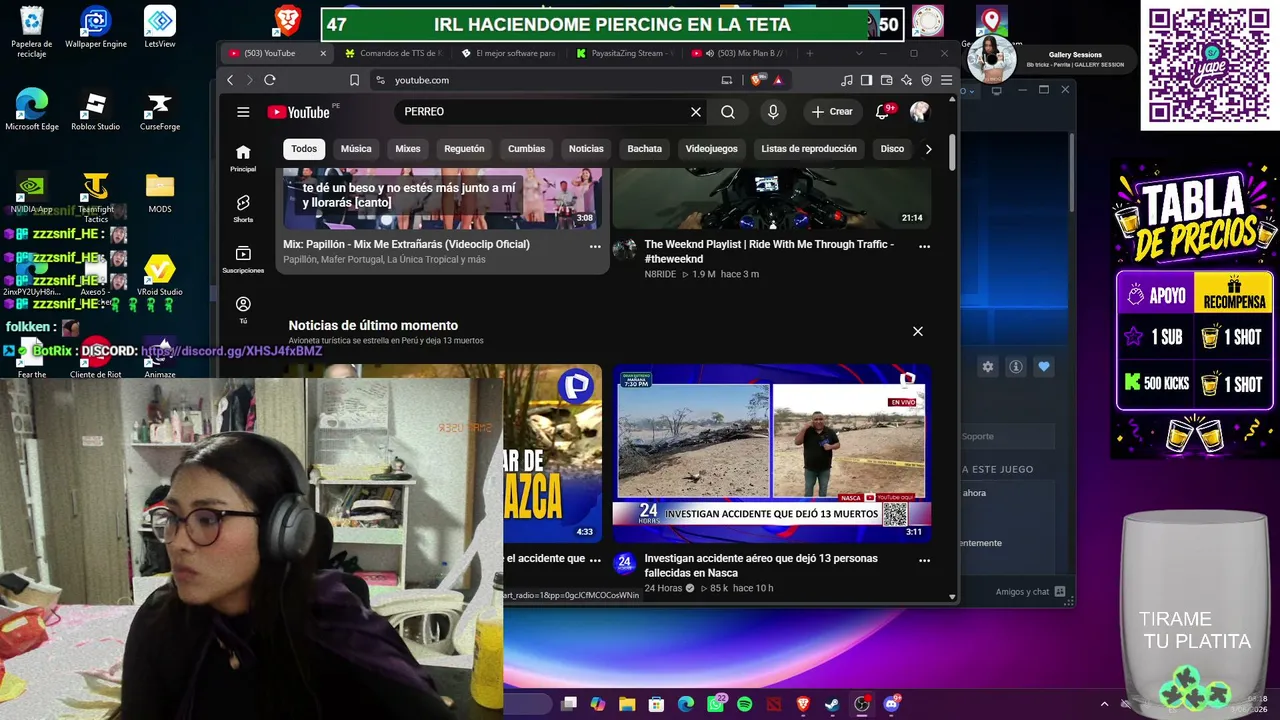Select the Listas de reproducción chip
Viewport: 1280px width, 720px height.
[809, 149]
